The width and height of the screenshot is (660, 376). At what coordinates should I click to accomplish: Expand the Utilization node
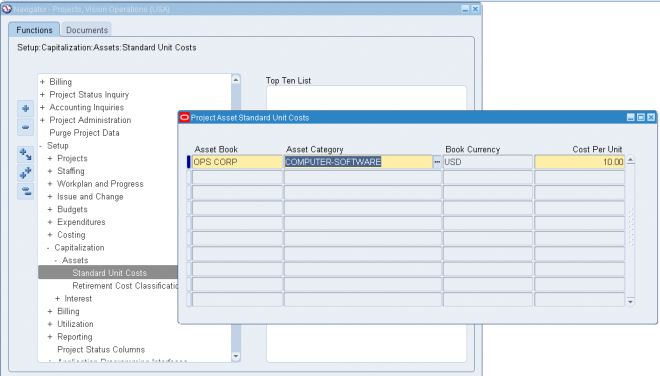coord(50,324)
